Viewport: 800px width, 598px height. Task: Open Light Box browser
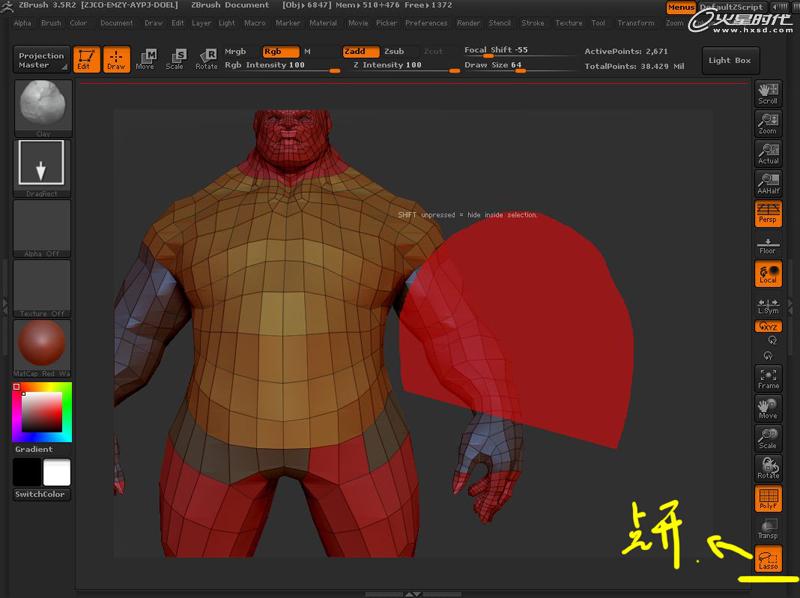730,60
